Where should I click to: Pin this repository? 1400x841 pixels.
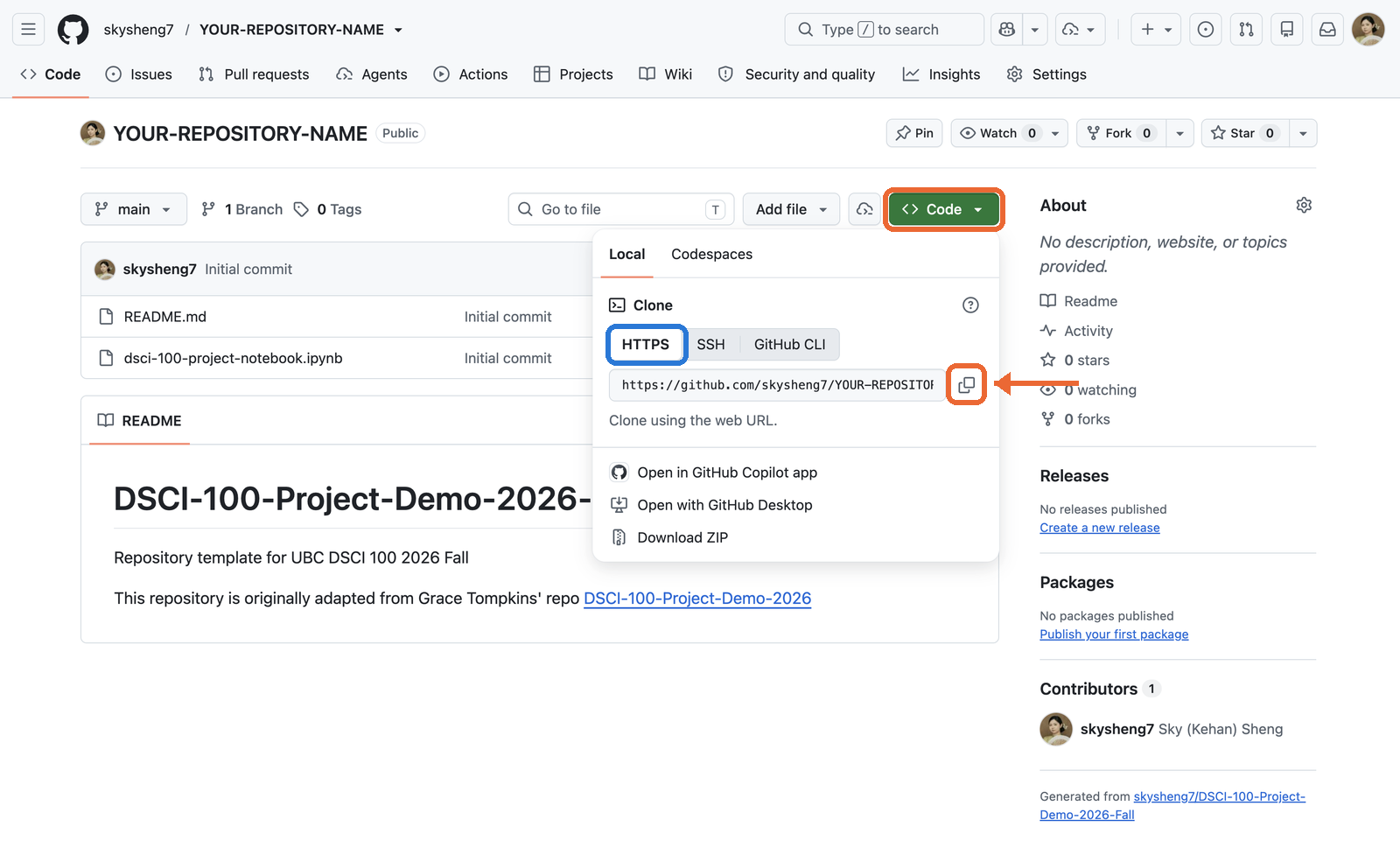(x=914, y=133)
